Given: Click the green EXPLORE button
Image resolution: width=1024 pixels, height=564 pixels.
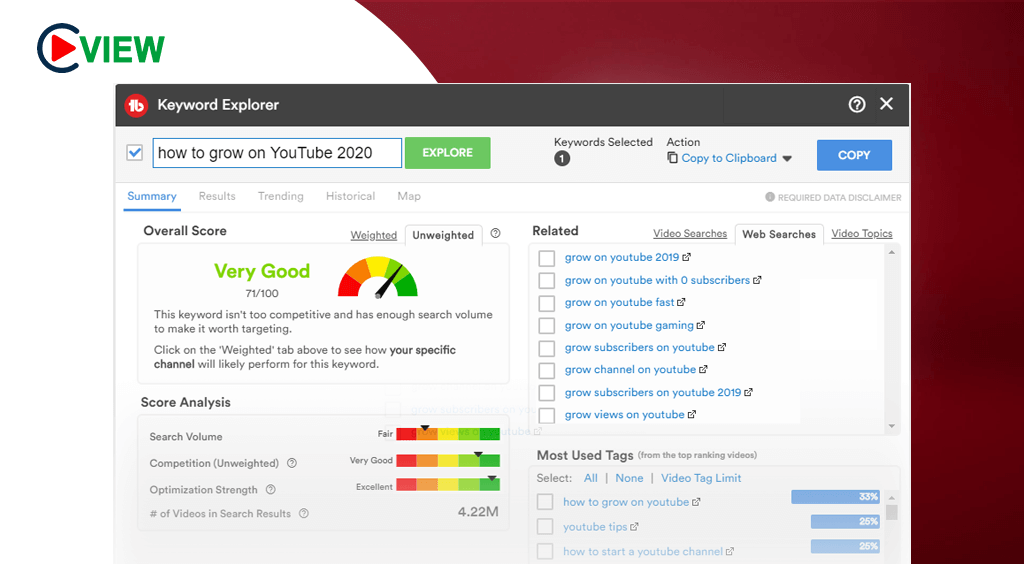Looking at the screenshot, I should point(447,153).
